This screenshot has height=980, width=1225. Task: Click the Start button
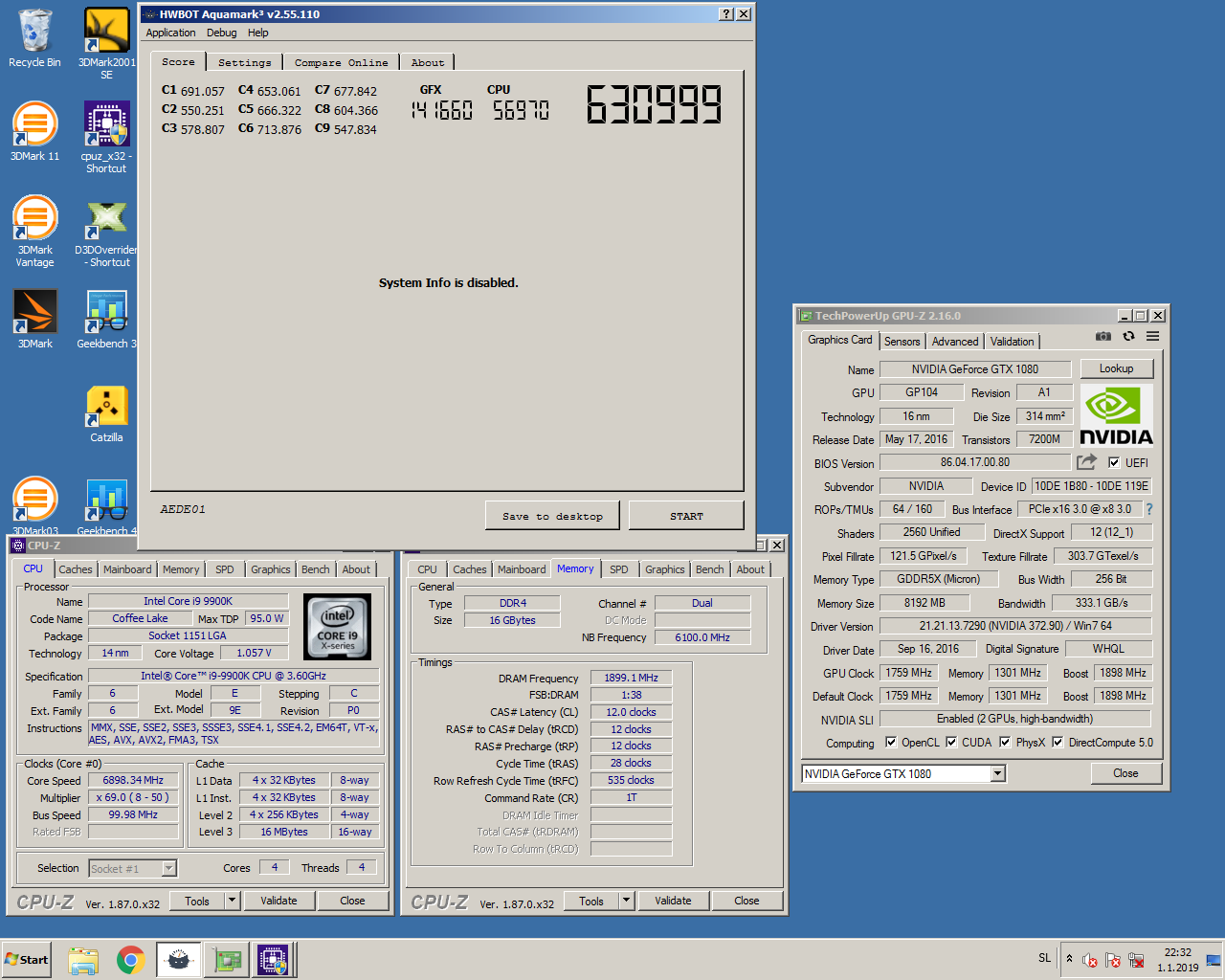27,960
